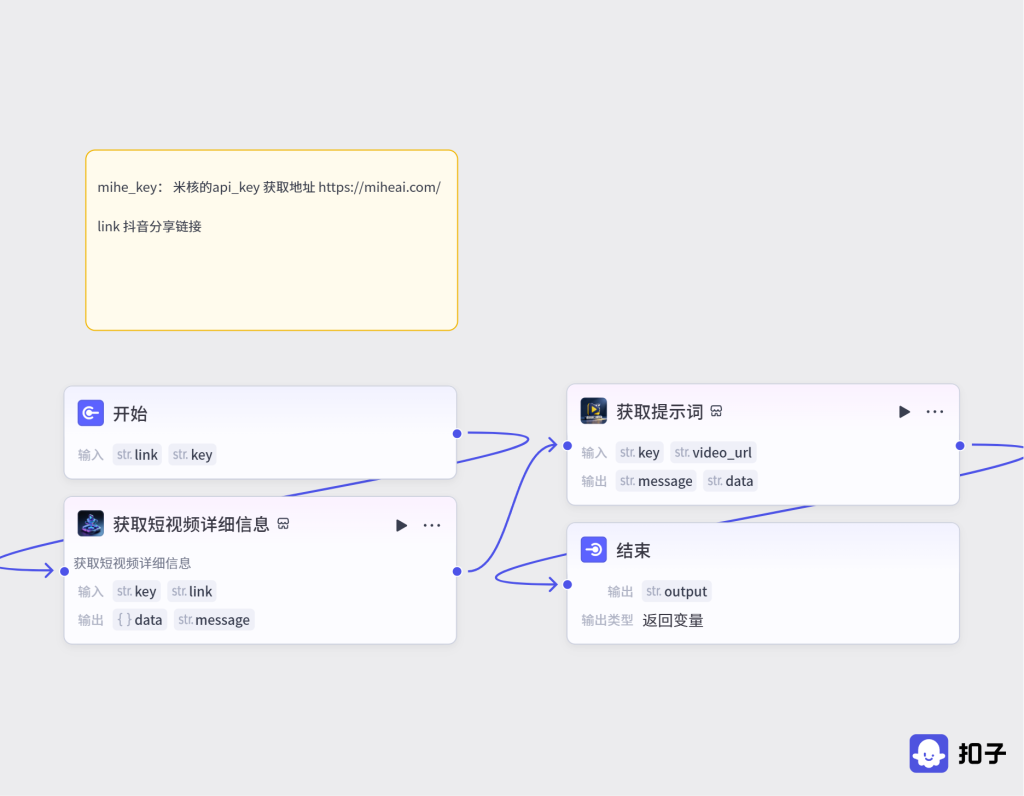Click the data output tag in 获取短视频详细信息 node

(140, 620)
